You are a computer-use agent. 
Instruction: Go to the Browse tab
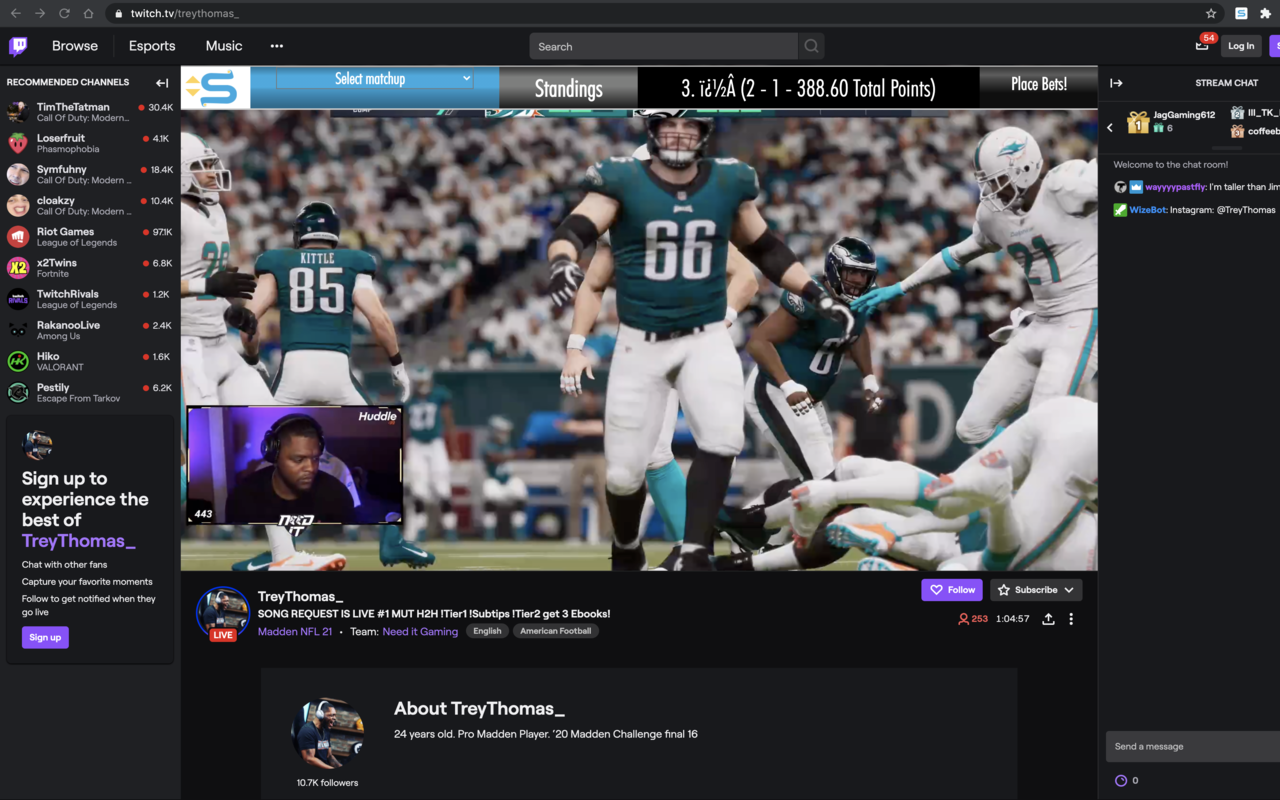tap(75, 46)
